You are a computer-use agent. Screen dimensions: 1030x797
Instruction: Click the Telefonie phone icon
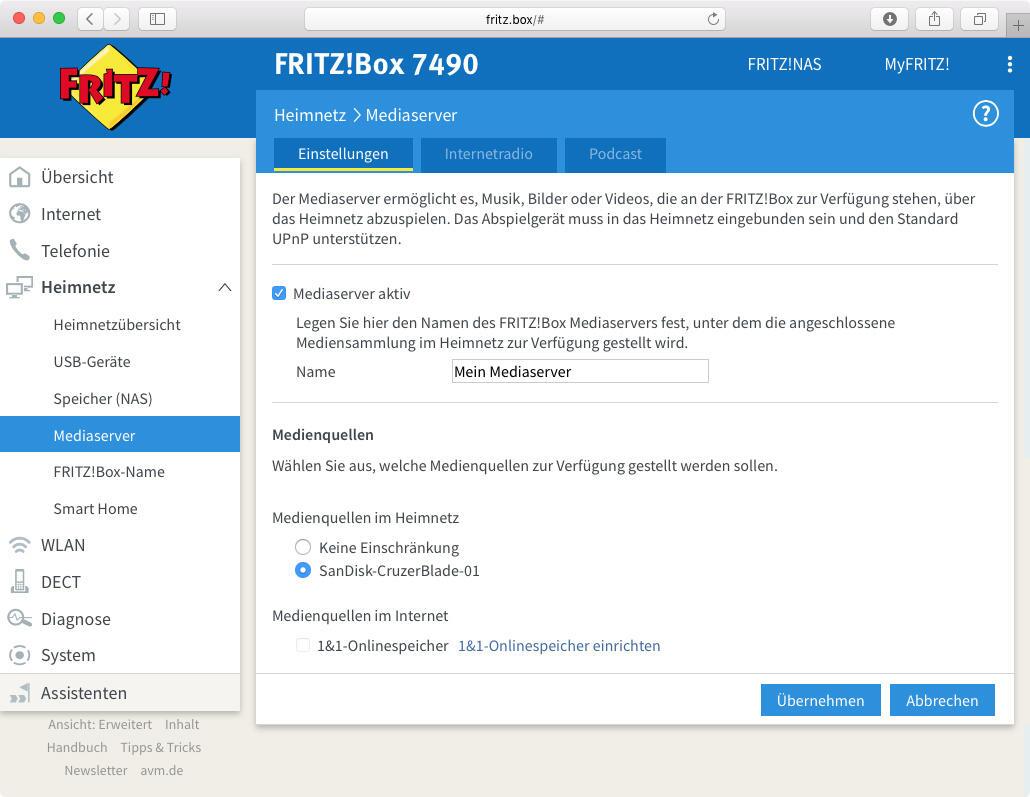(20, 250)
